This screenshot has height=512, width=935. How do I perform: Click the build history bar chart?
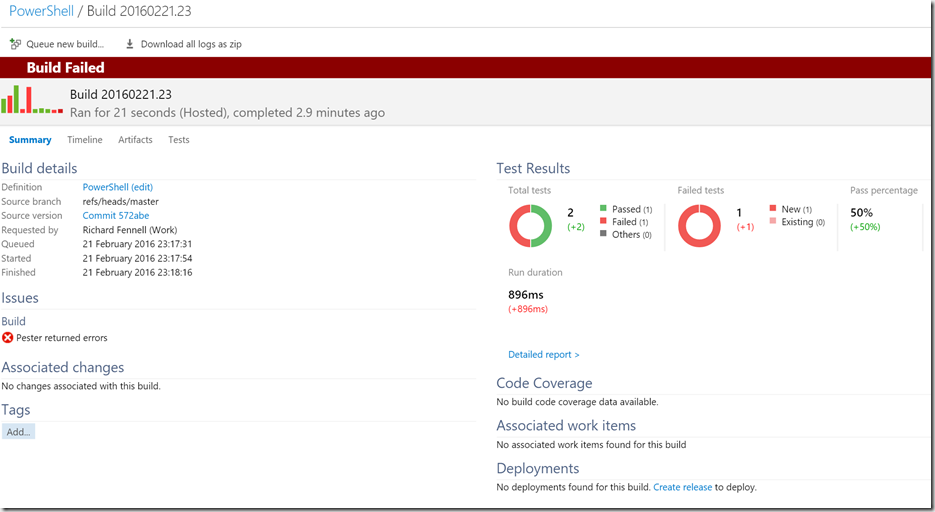(32, 99)
